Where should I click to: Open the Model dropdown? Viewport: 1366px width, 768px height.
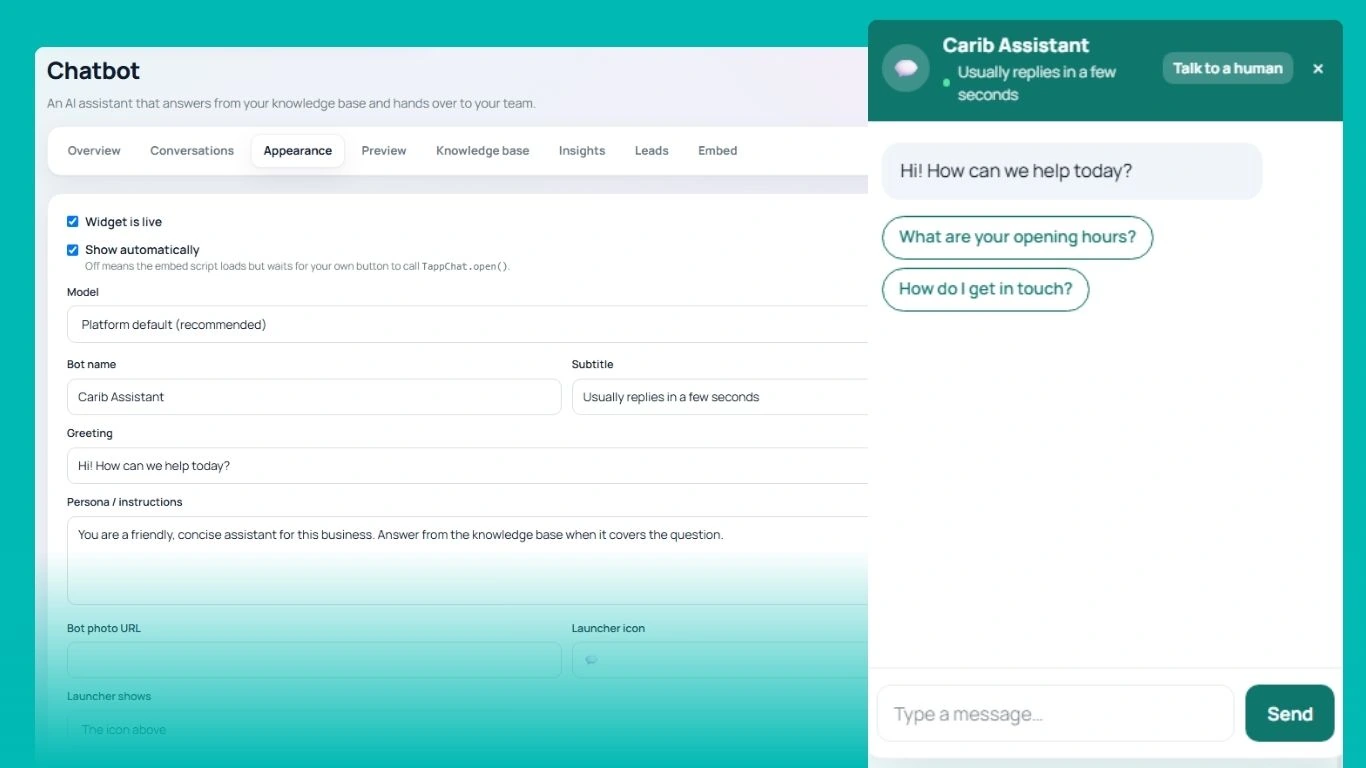coord(467,325)
